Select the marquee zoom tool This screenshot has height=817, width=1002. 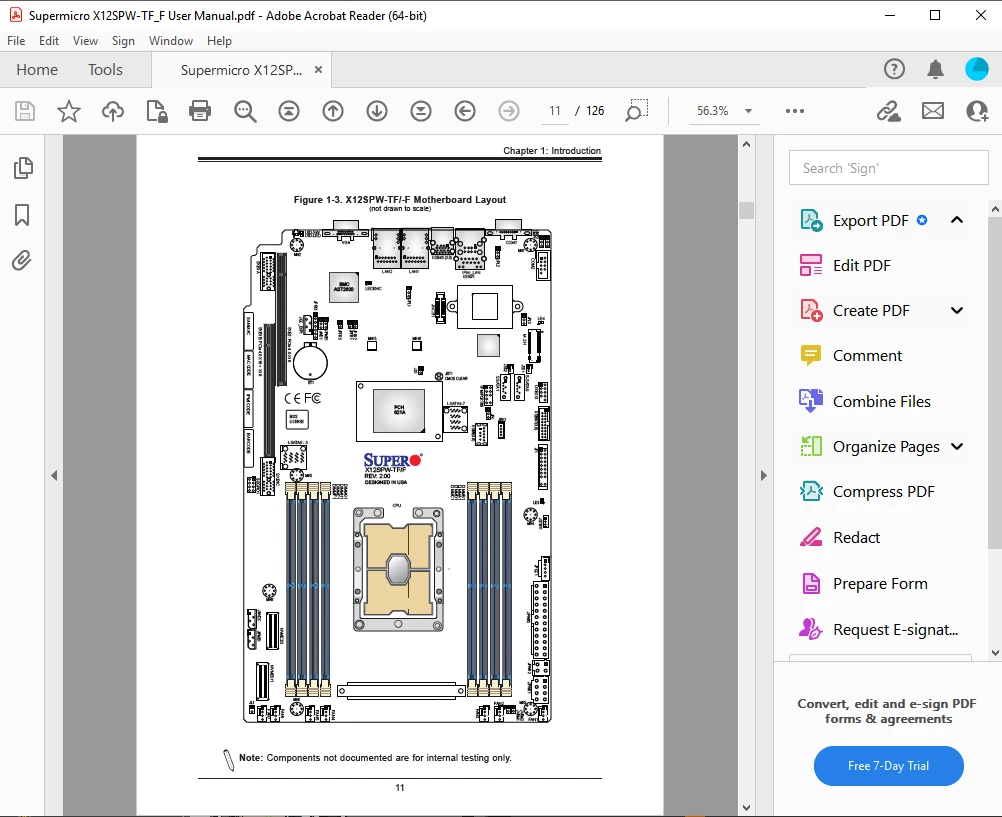coord(636,111)
